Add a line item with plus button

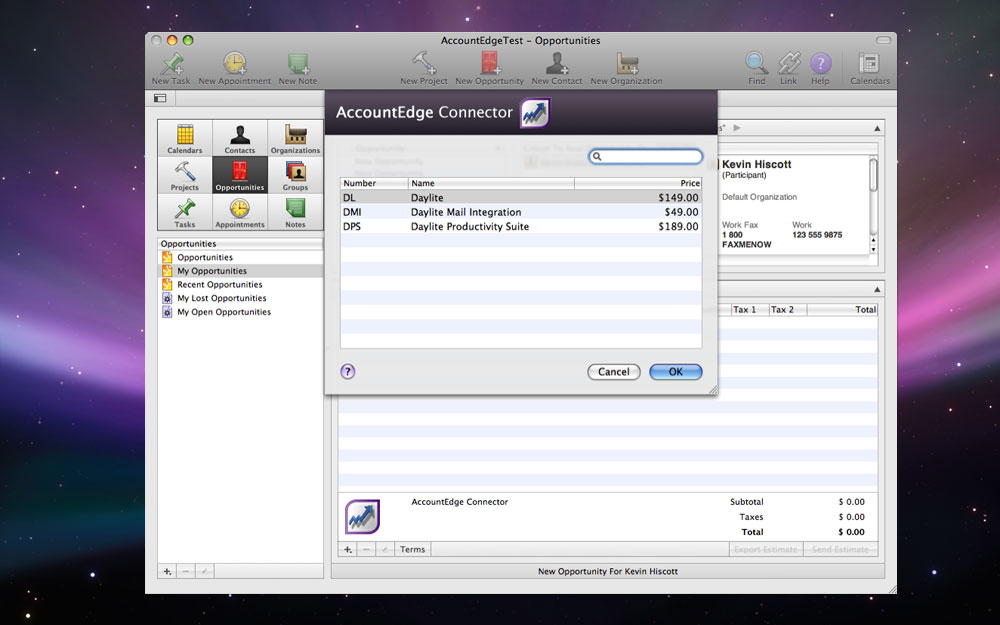pyautogui.click(x=348, y=549)
